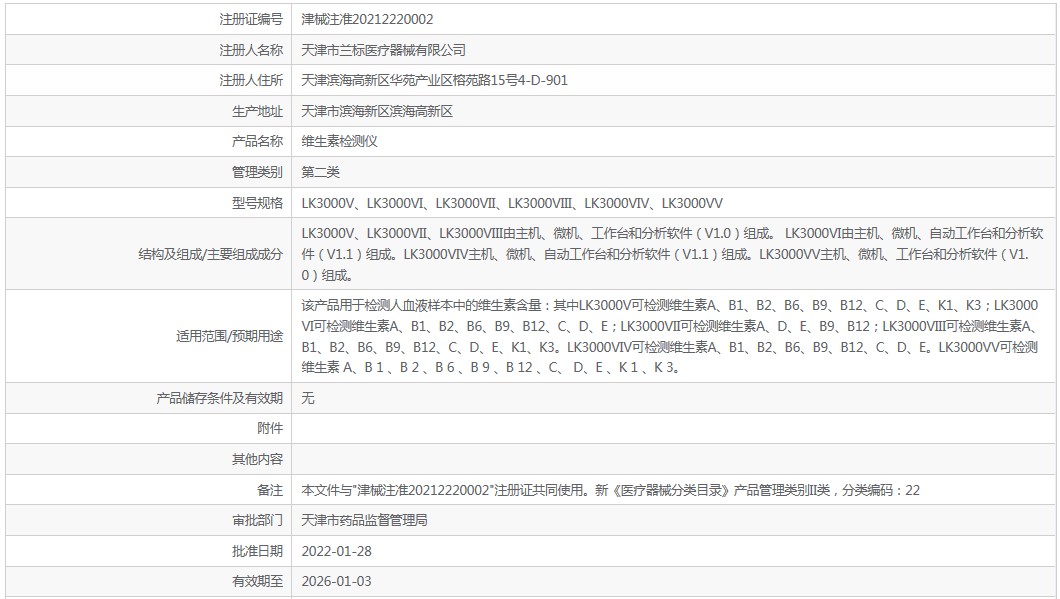Select the 管理类别 label
Viewport: 1060px width, 599px height.
258,172
